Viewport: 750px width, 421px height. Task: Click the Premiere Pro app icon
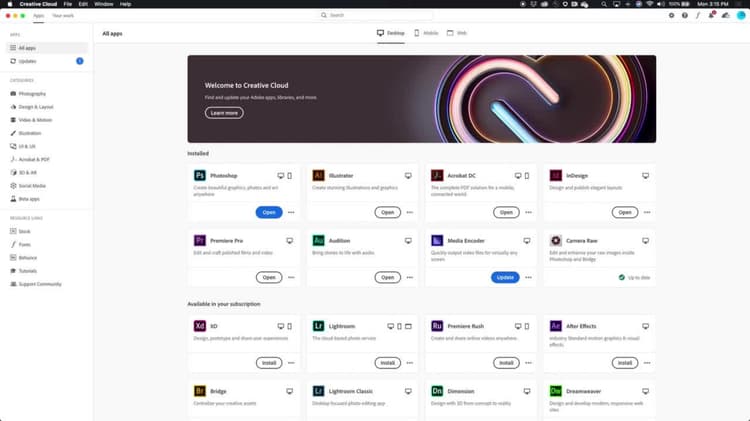point(199,240)
